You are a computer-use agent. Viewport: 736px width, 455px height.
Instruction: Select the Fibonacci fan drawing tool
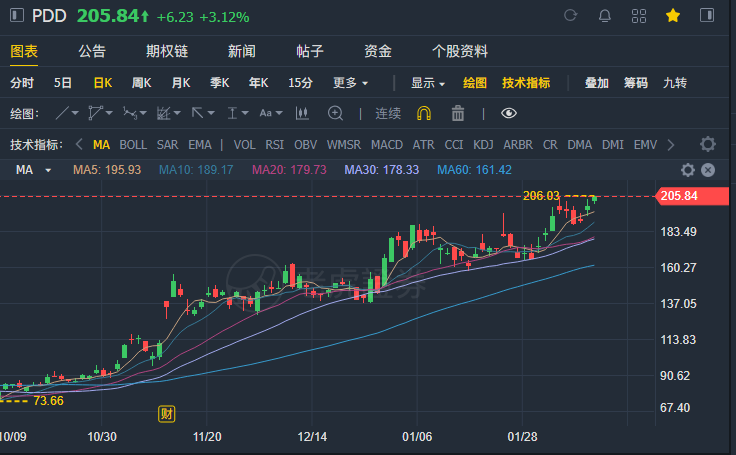coord(164,113)
